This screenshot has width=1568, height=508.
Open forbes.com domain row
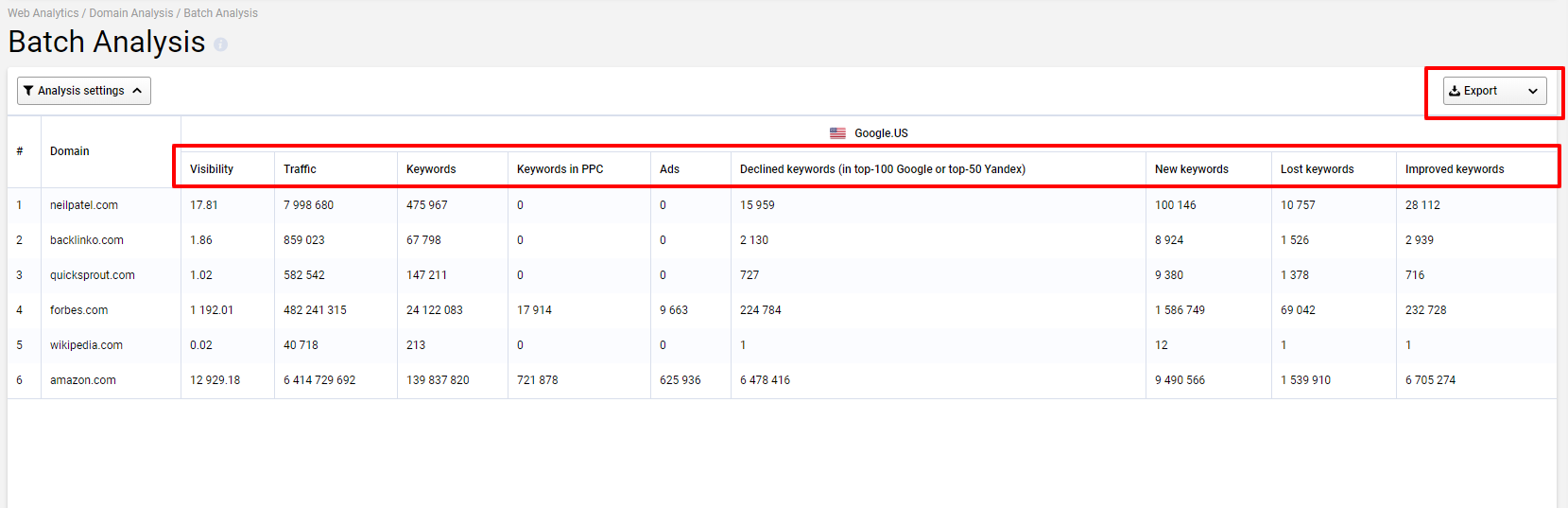pyautogui.click(x=79, y=310)
